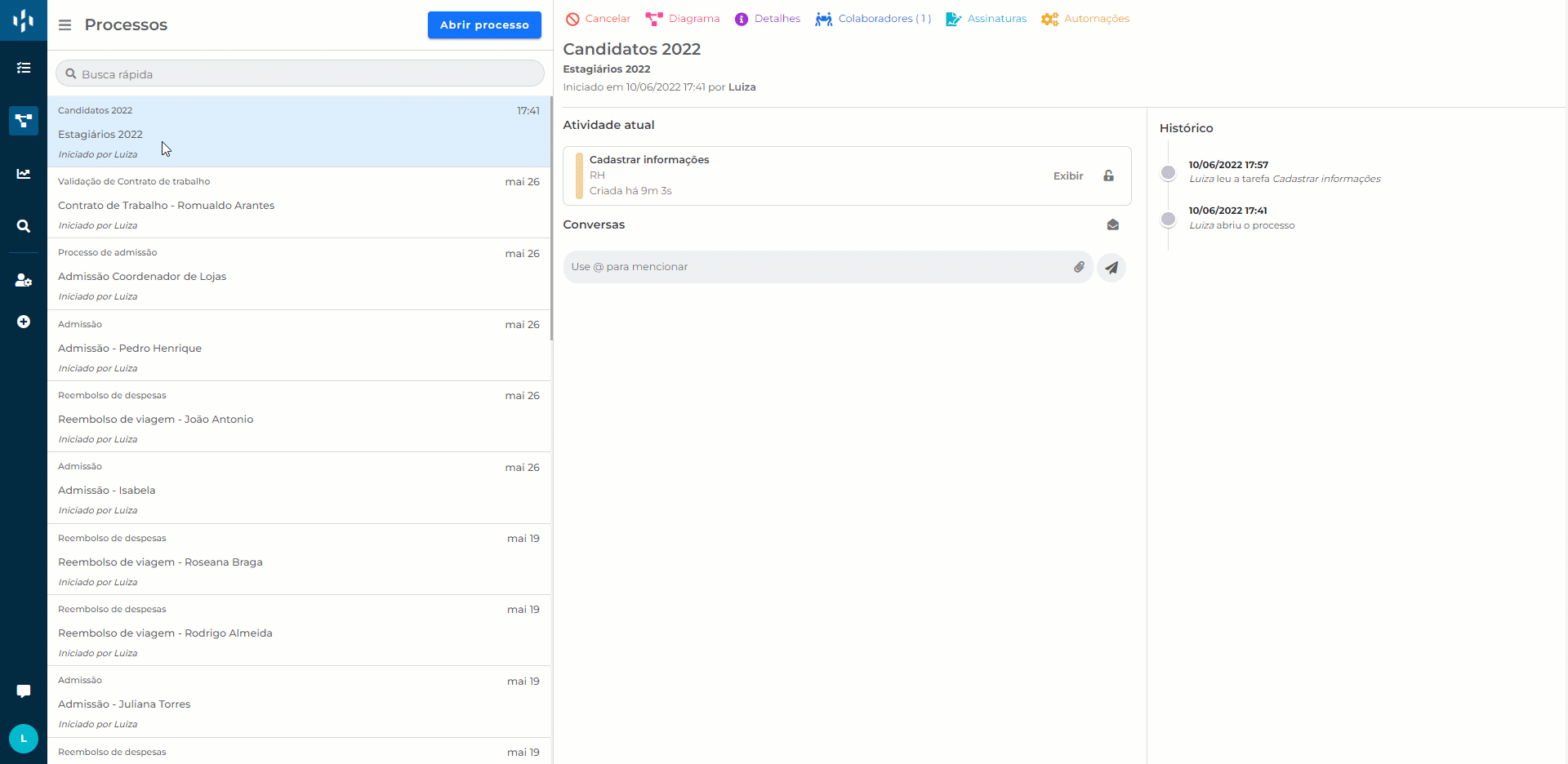Click the send message paper plane icon
The width and height of the screenshot is (1568, 764).
1111,268
